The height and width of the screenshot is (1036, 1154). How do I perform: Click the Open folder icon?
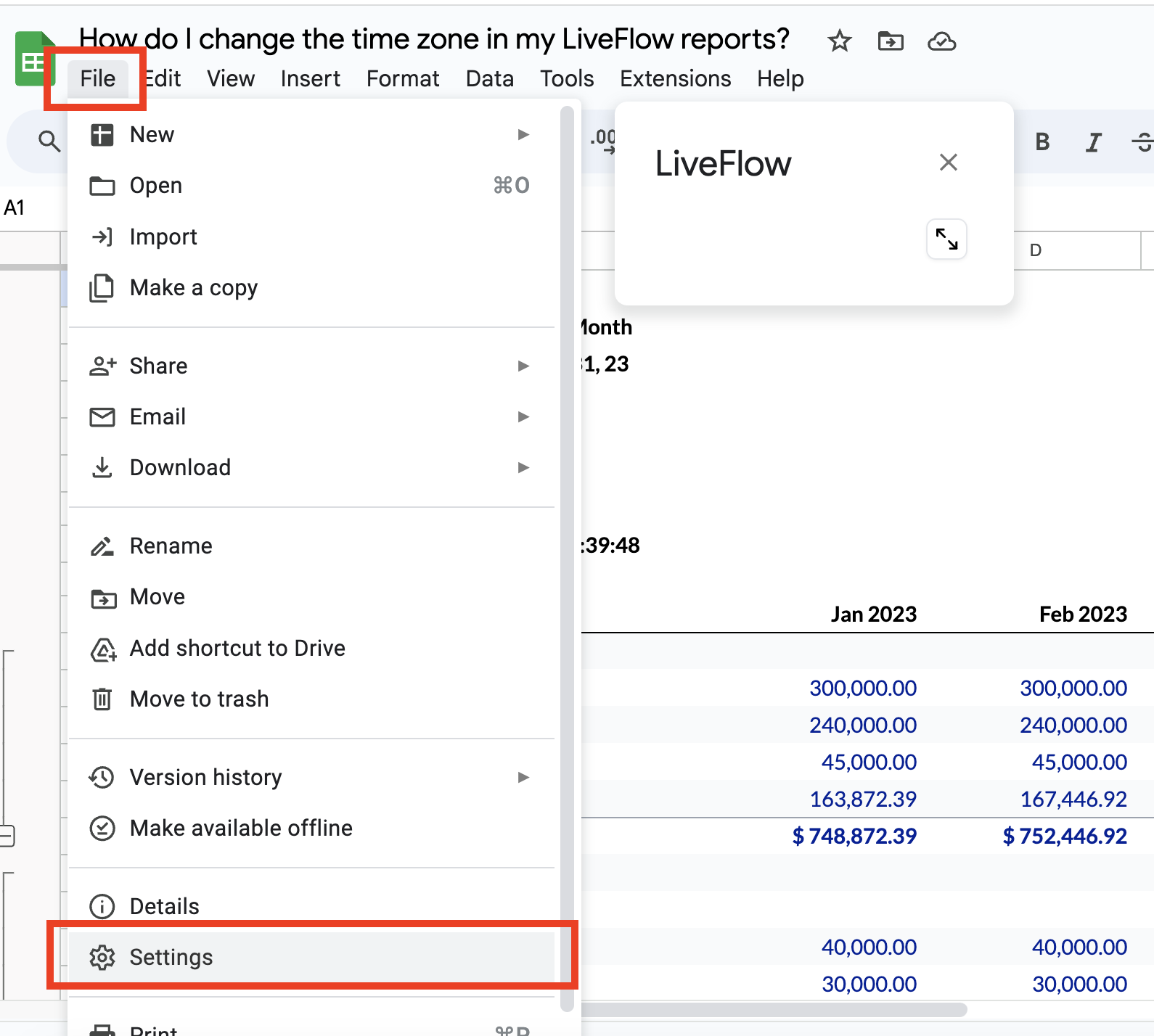click(102, 186)
